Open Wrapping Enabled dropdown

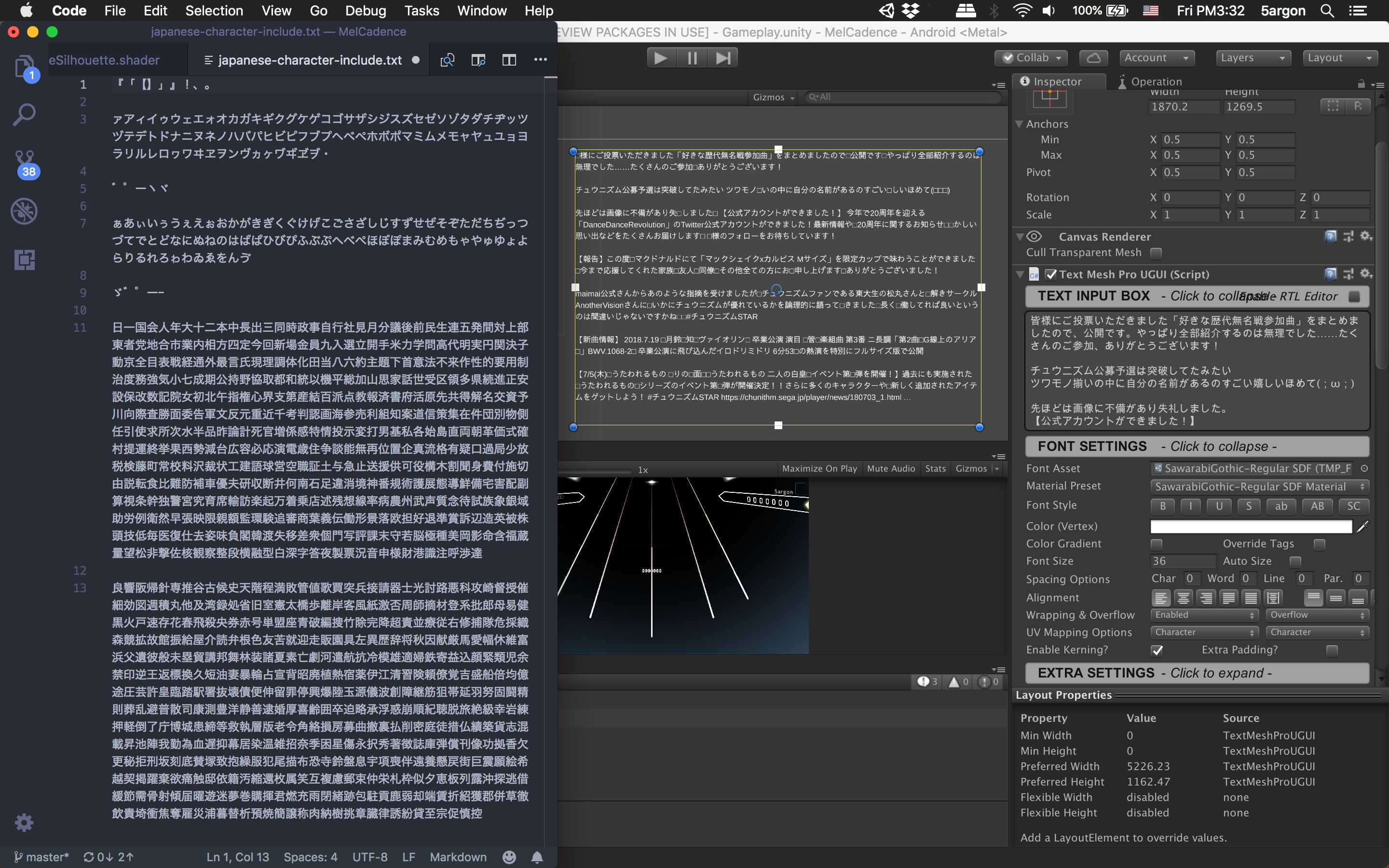[x=1205, y=615]
